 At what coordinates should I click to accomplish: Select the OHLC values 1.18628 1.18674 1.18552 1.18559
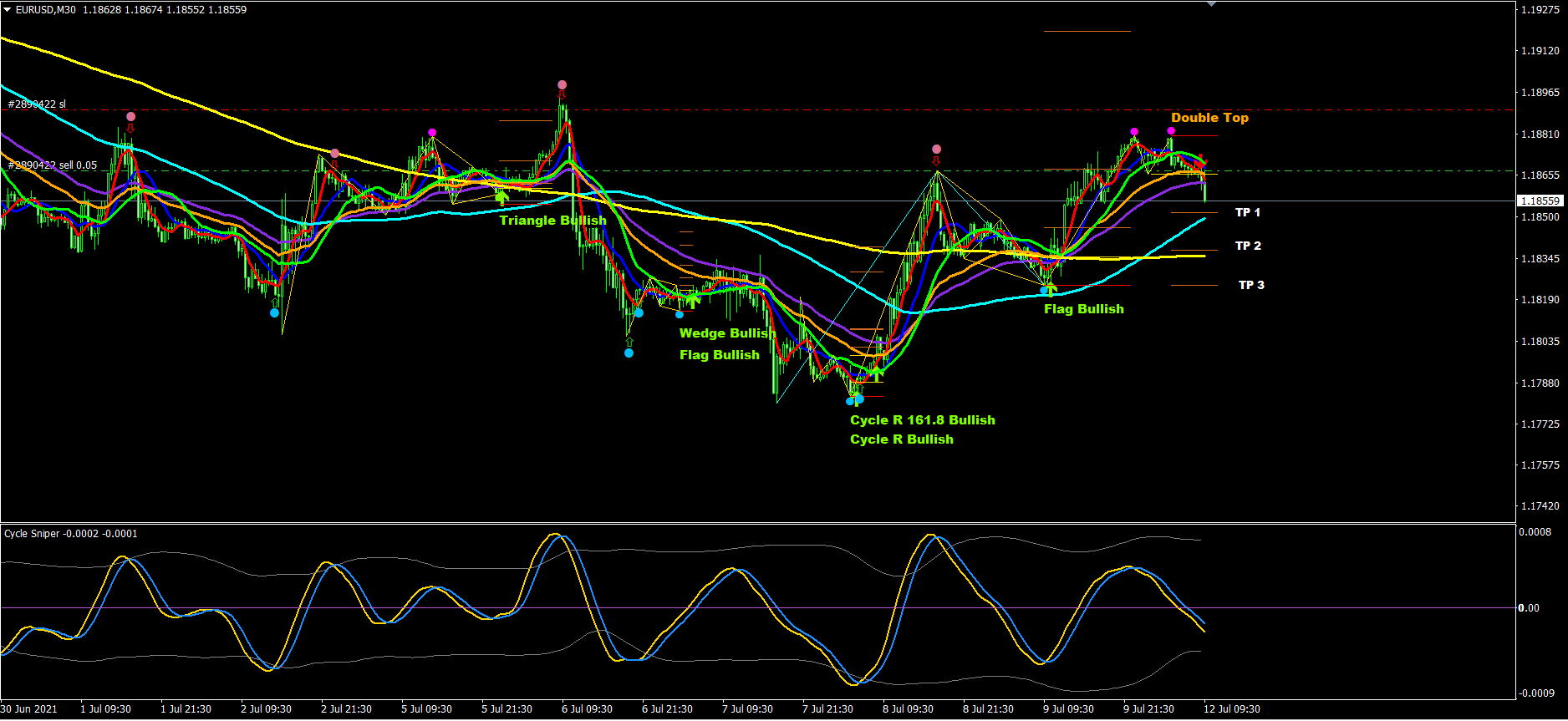click(x=165, y=10)
